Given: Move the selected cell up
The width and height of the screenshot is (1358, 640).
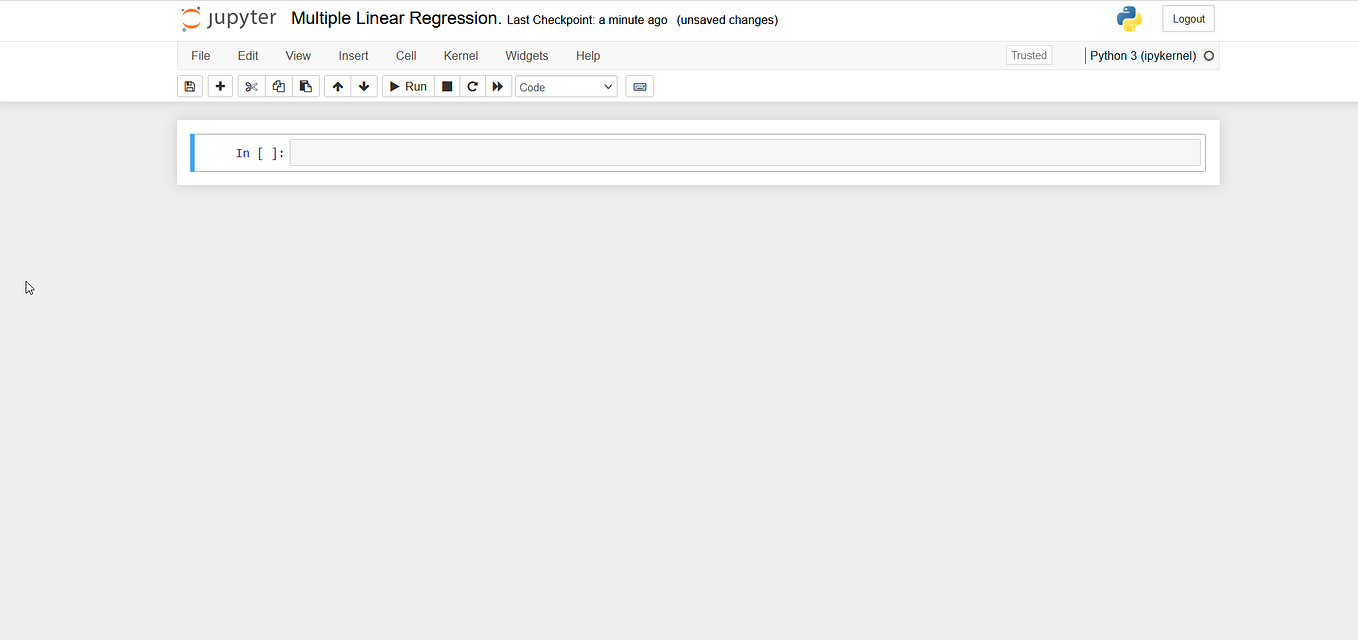Looking at the screenshot, I should click(x=337, y=86).
